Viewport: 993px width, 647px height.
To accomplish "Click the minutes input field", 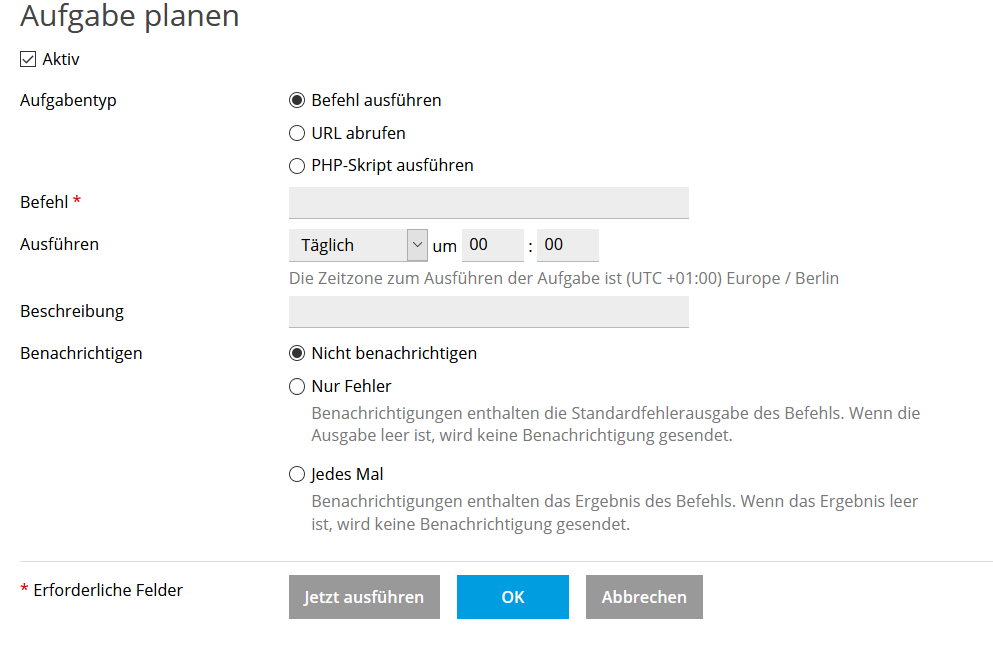I will 567,245.
